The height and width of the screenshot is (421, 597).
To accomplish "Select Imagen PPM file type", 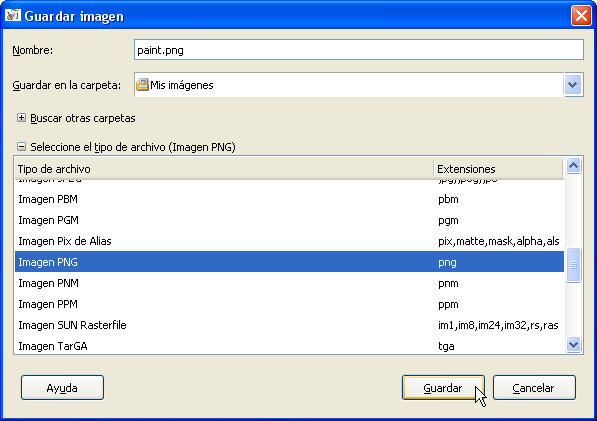I will [x=289, y=304].
